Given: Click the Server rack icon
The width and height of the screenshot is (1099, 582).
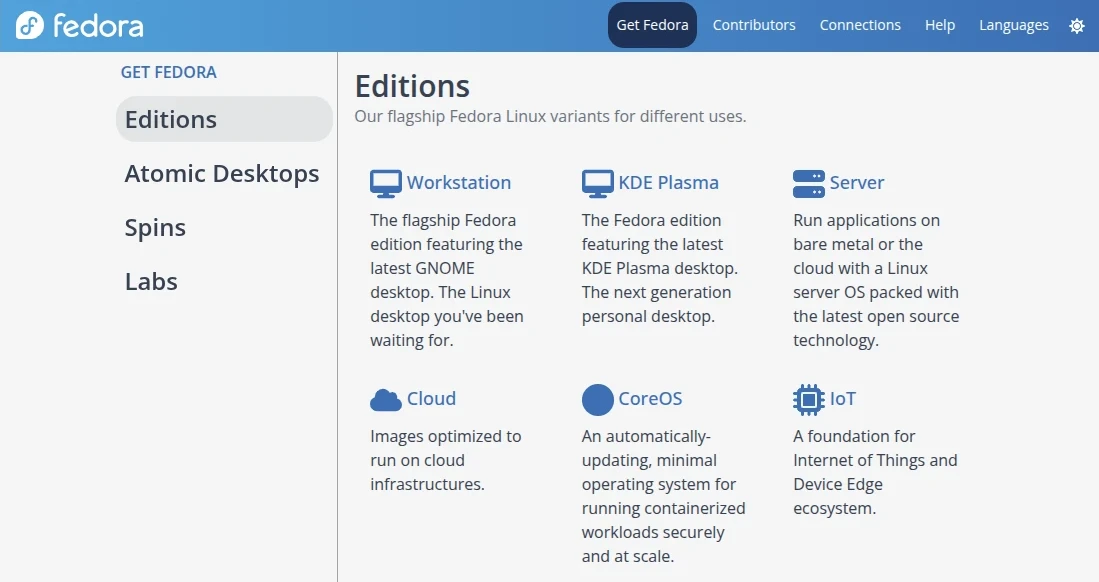Looking at the screenshot, I should [x=808, y=183].
